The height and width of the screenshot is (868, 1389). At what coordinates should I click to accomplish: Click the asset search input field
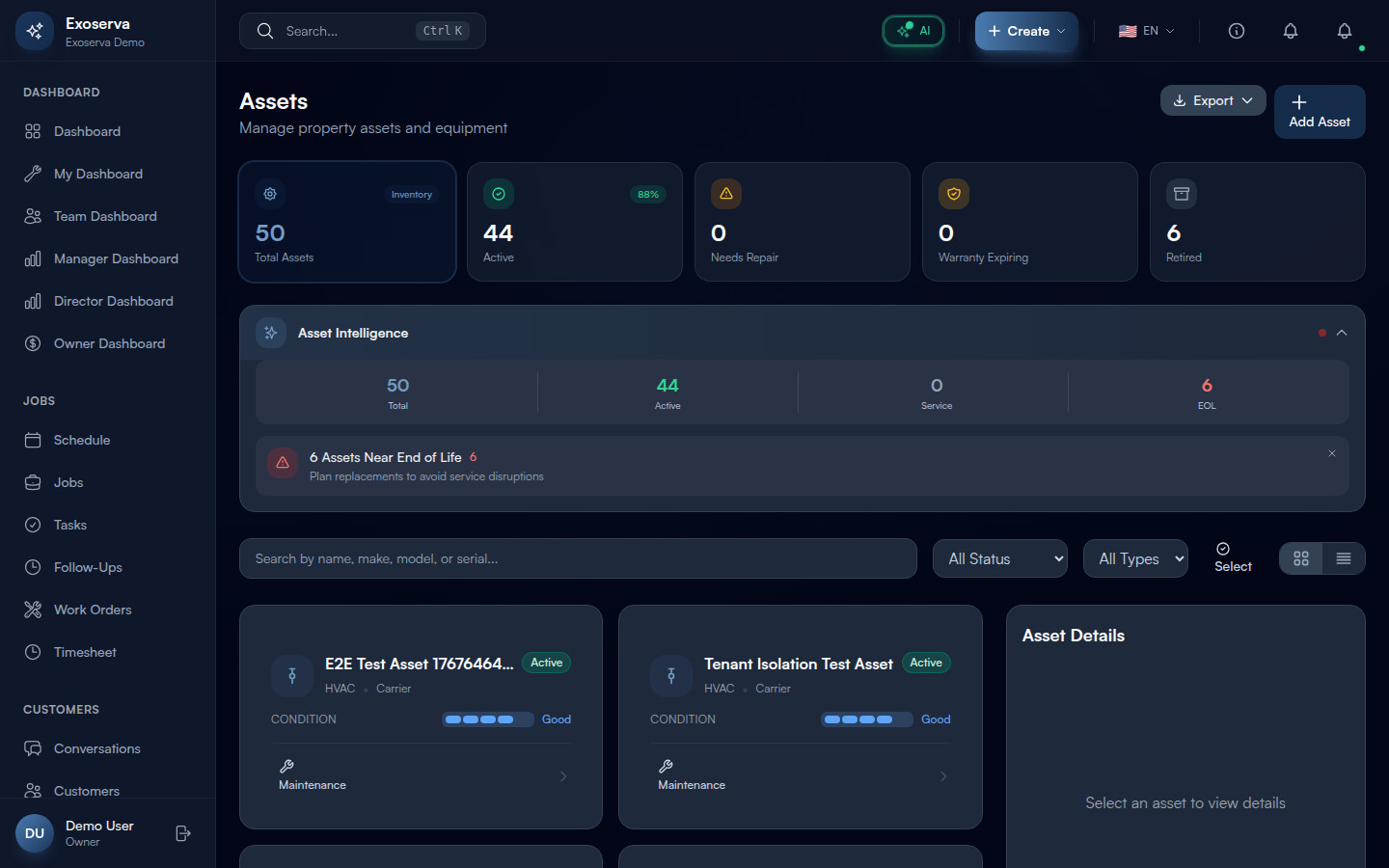578,558
